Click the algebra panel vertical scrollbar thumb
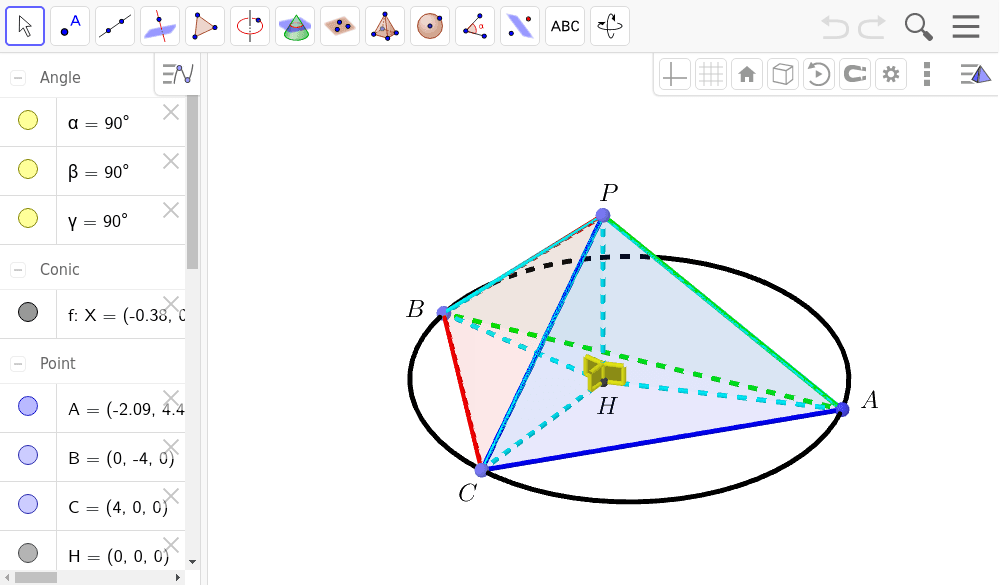This screenshot has width=1000, height=587. tap(193, 182)
